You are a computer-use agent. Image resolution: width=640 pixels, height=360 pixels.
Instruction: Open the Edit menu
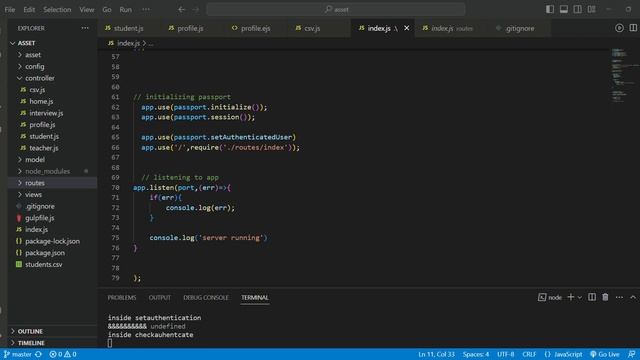click(x=29, y=9)
